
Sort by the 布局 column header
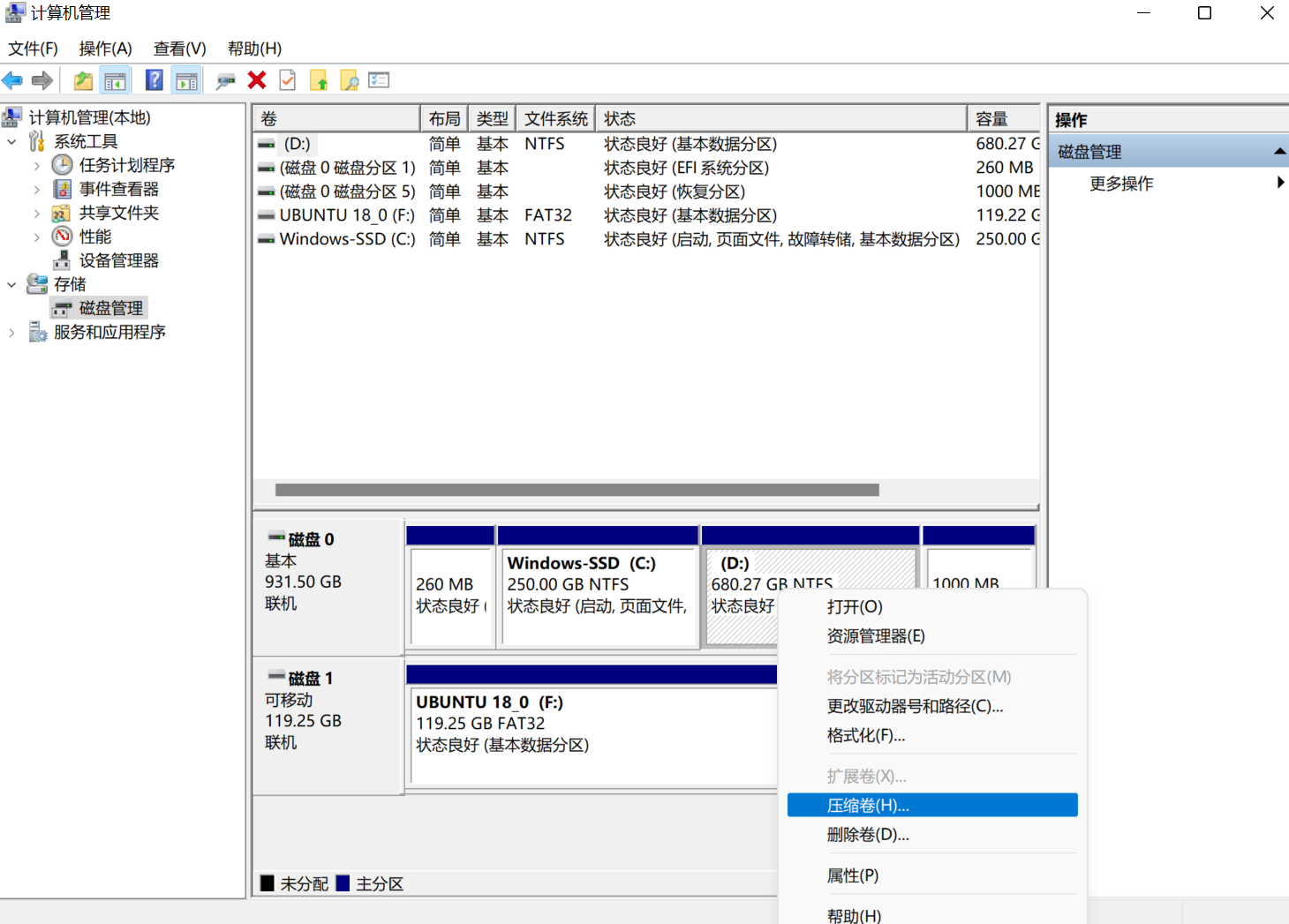coord(444,118)
